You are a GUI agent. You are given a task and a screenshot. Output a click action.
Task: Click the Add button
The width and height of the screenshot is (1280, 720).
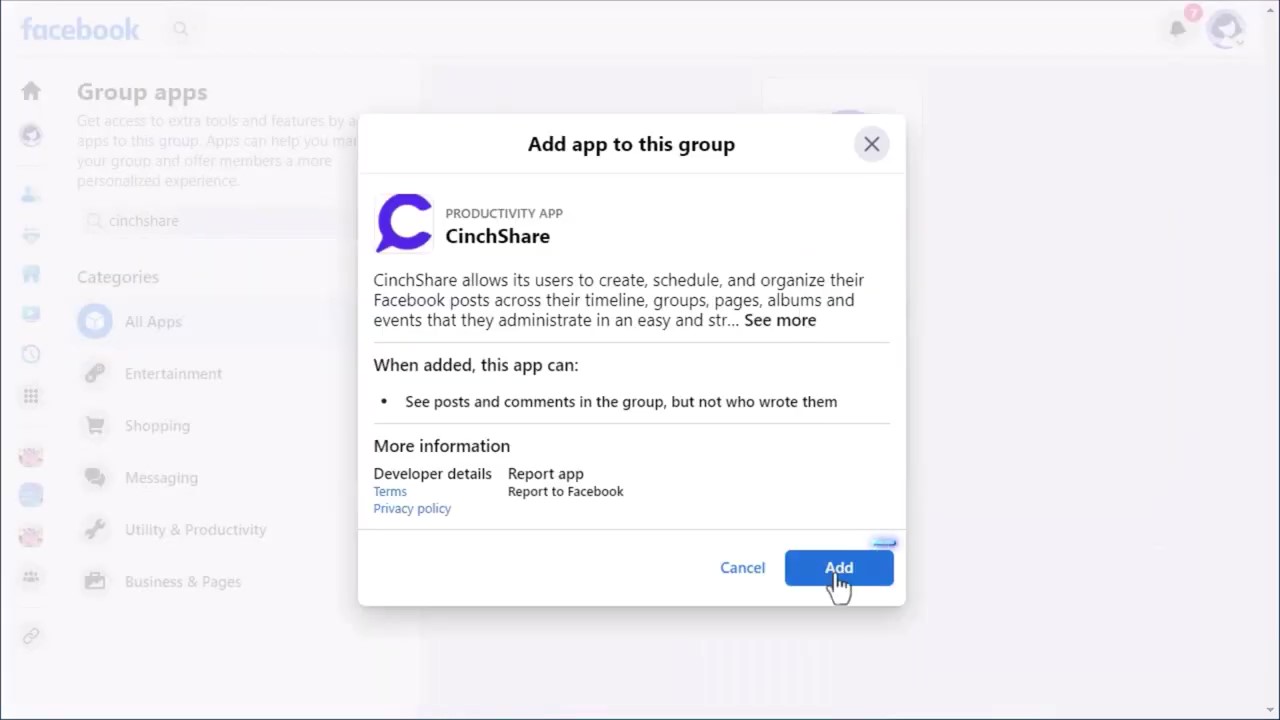pos(839,568)
